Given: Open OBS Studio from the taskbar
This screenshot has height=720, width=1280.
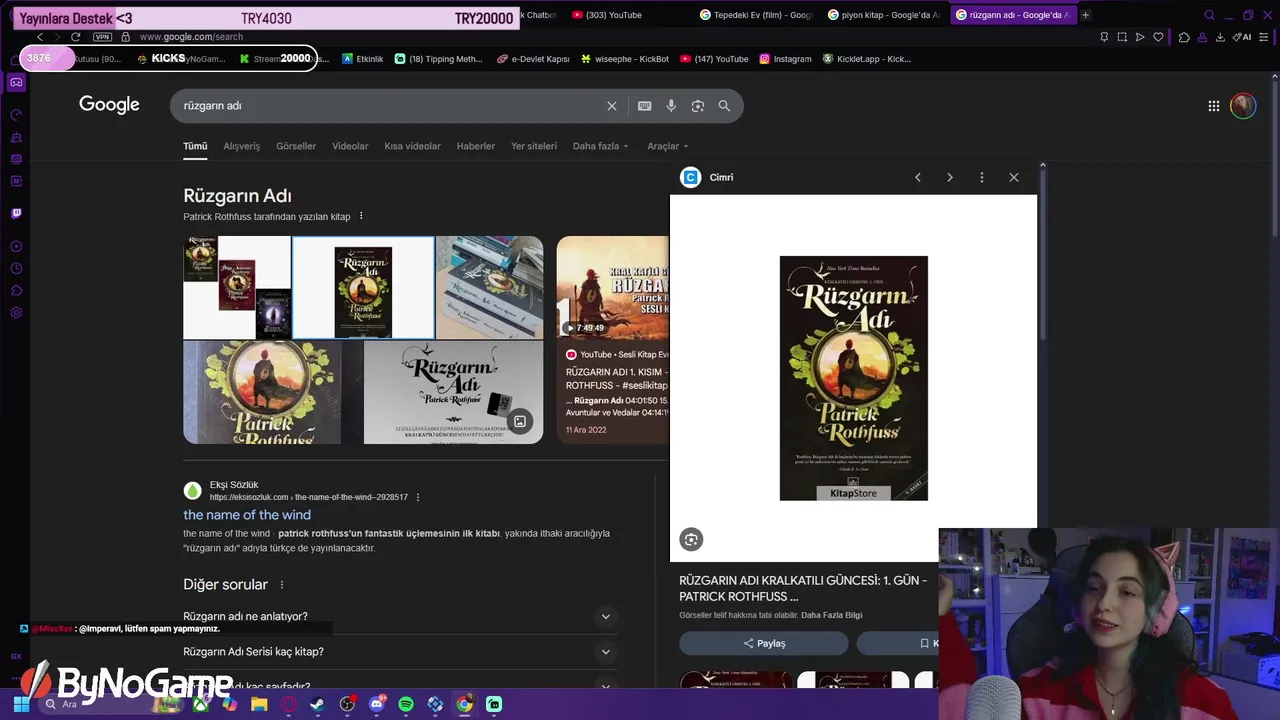Looking at the screenshot, I should 347,704.
